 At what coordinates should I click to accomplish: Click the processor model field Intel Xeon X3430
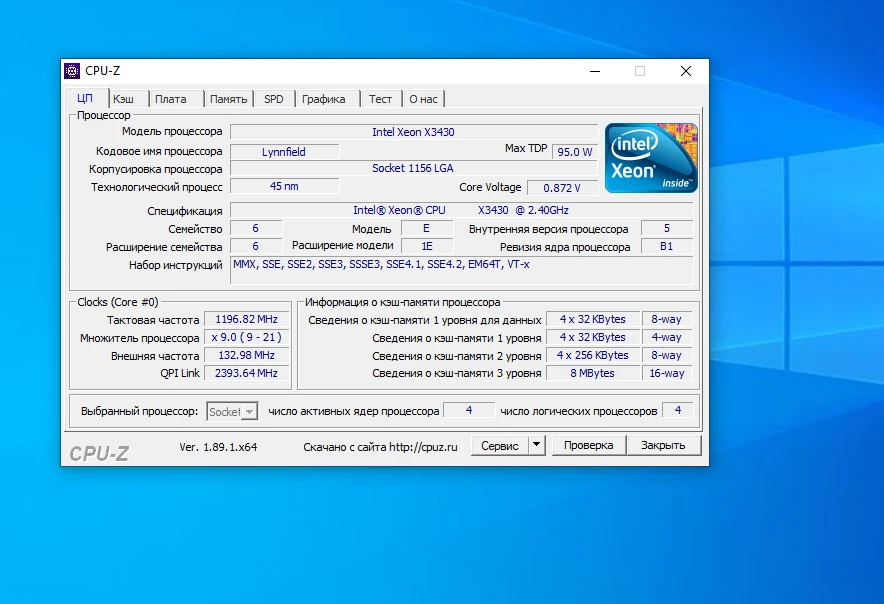[x=414, y=132]
